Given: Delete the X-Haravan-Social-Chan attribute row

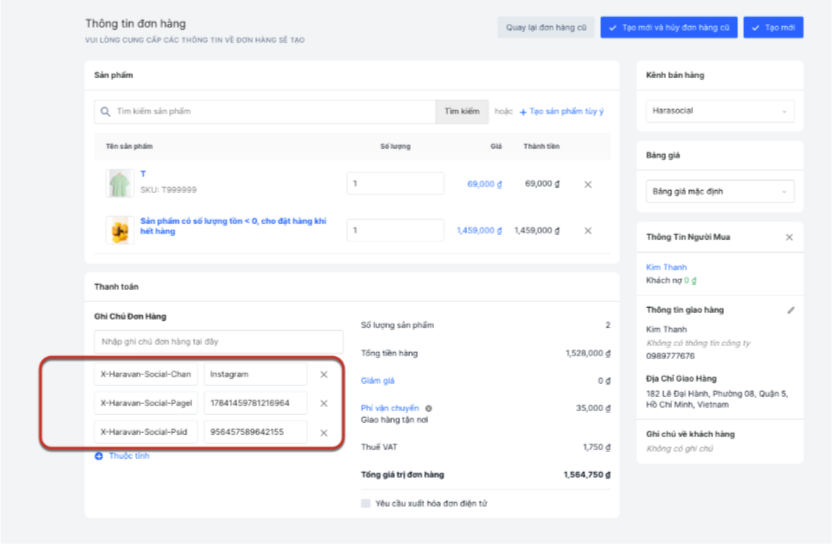Looking at the screenshot, I should point(324,375).
